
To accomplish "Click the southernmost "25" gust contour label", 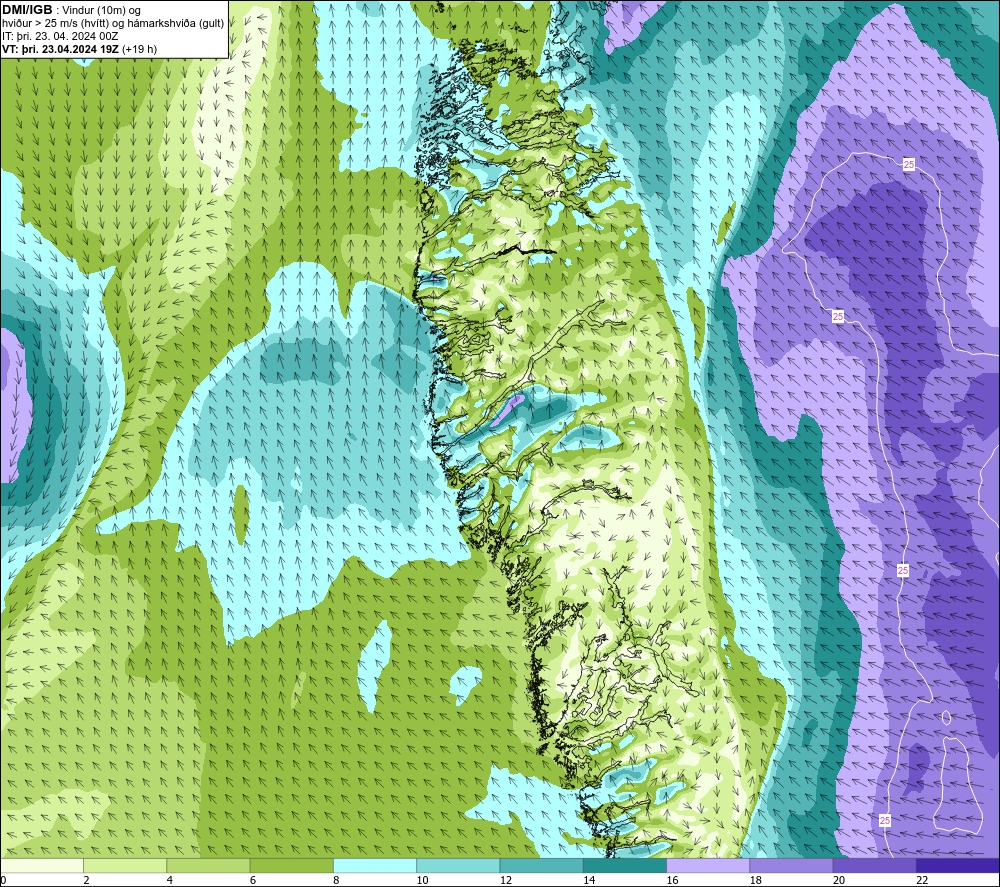I will click(x=885, y=821).
